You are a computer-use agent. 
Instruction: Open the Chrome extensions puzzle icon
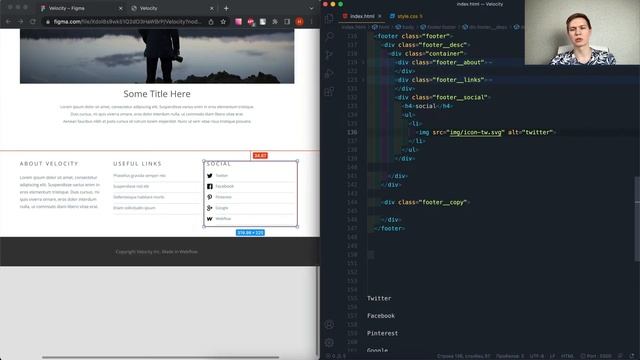[x=275, y=22]
